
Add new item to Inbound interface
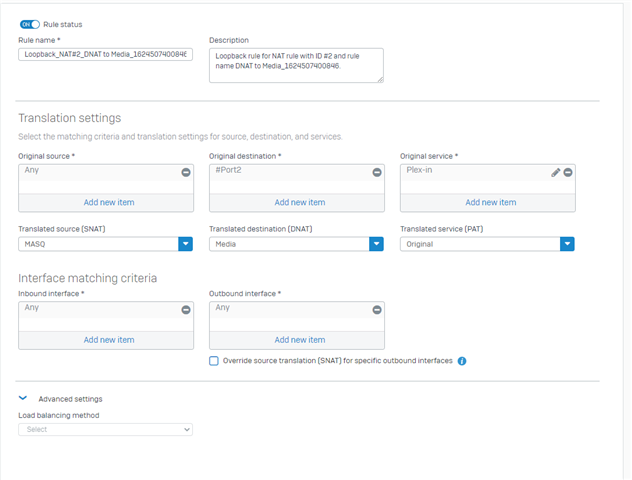(109, 340)
